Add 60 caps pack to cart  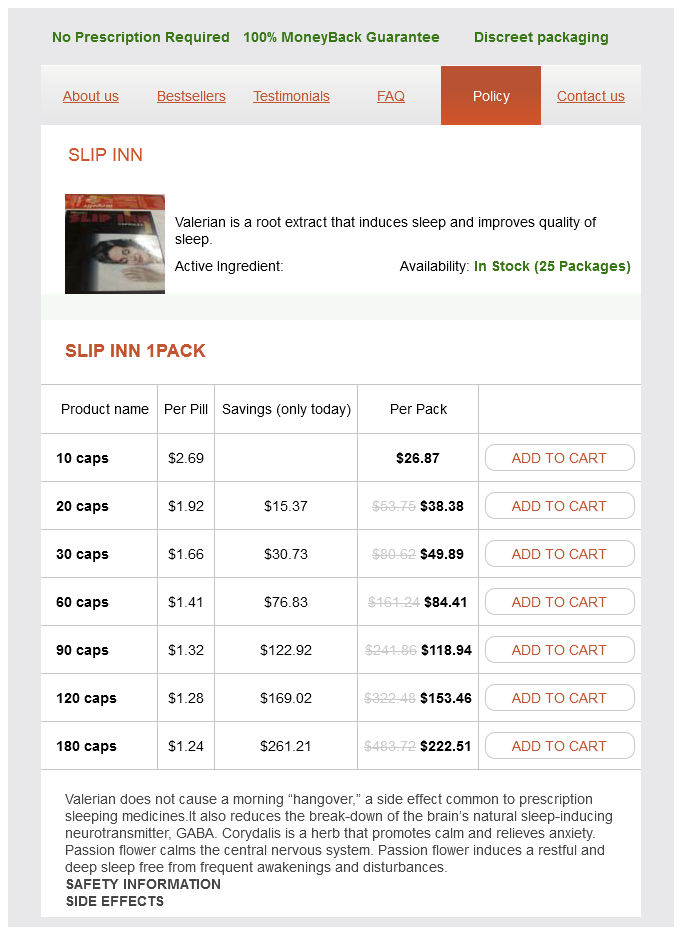(559, 602)
